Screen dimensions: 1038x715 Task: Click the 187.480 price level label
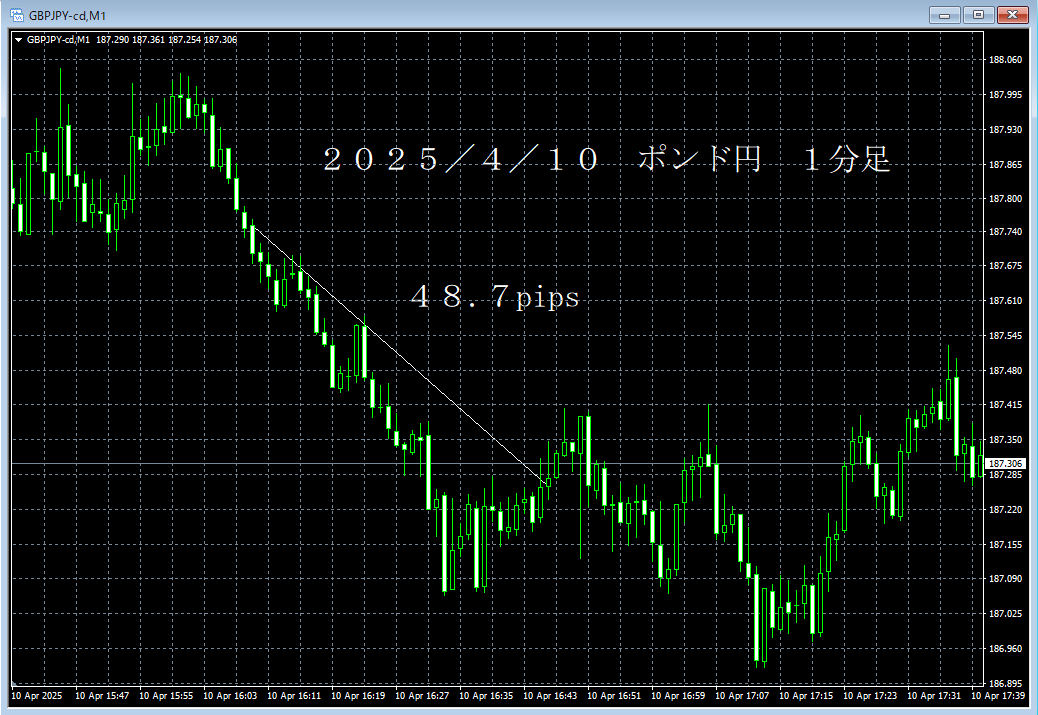1005,371
